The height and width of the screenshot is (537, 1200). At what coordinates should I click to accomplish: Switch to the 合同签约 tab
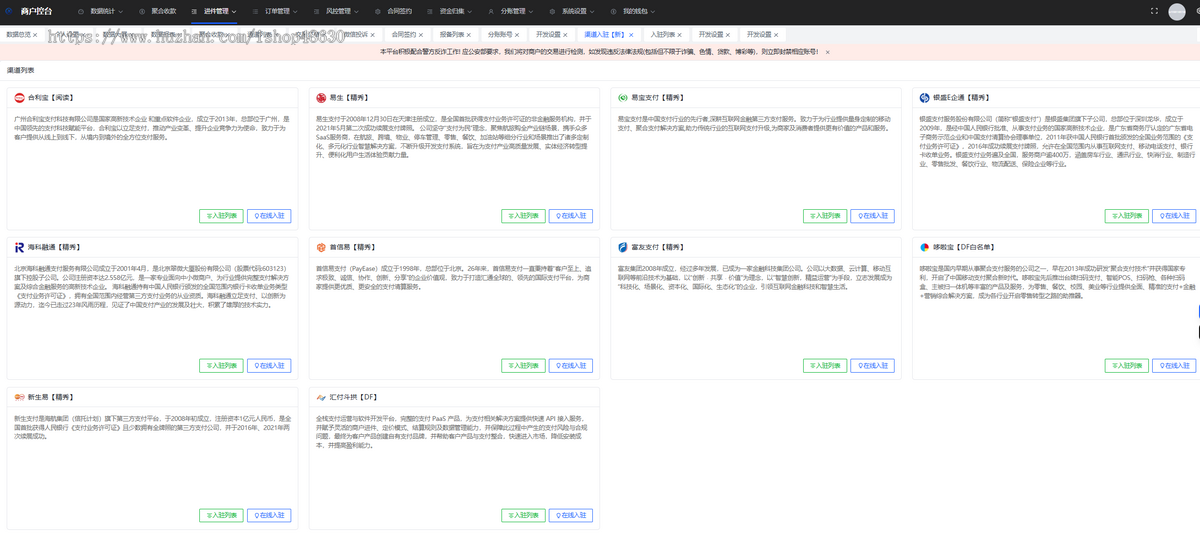pyautogui.click(x=403, y=34)
